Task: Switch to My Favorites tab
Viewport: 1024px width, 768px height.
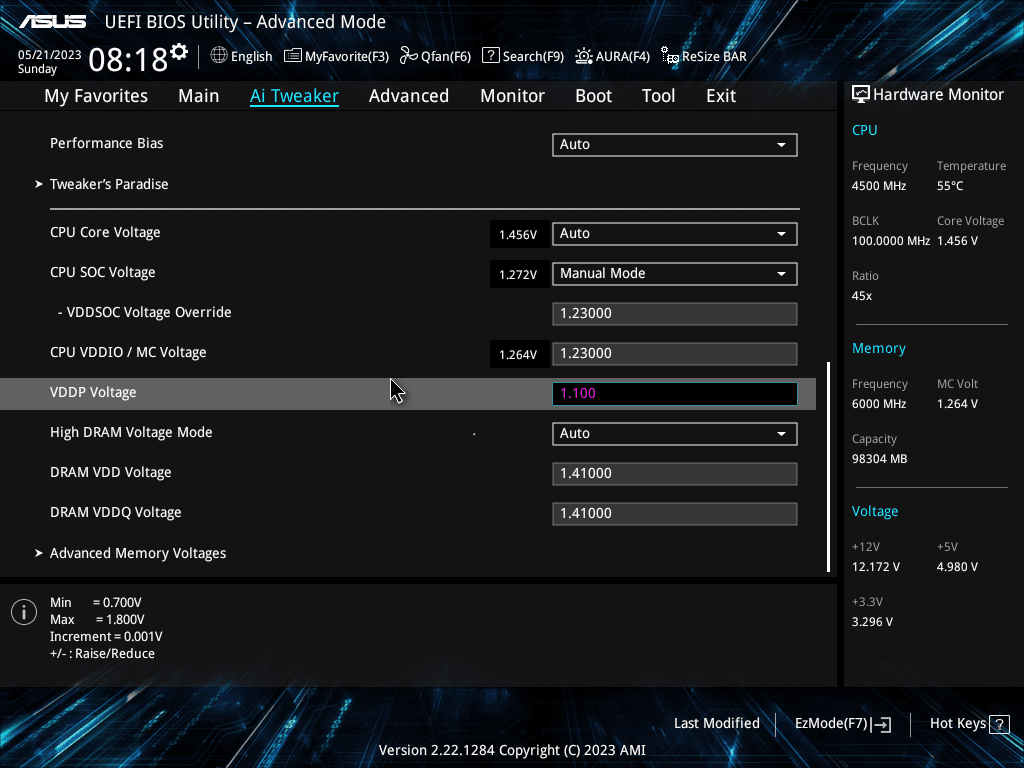Action: 96,96
